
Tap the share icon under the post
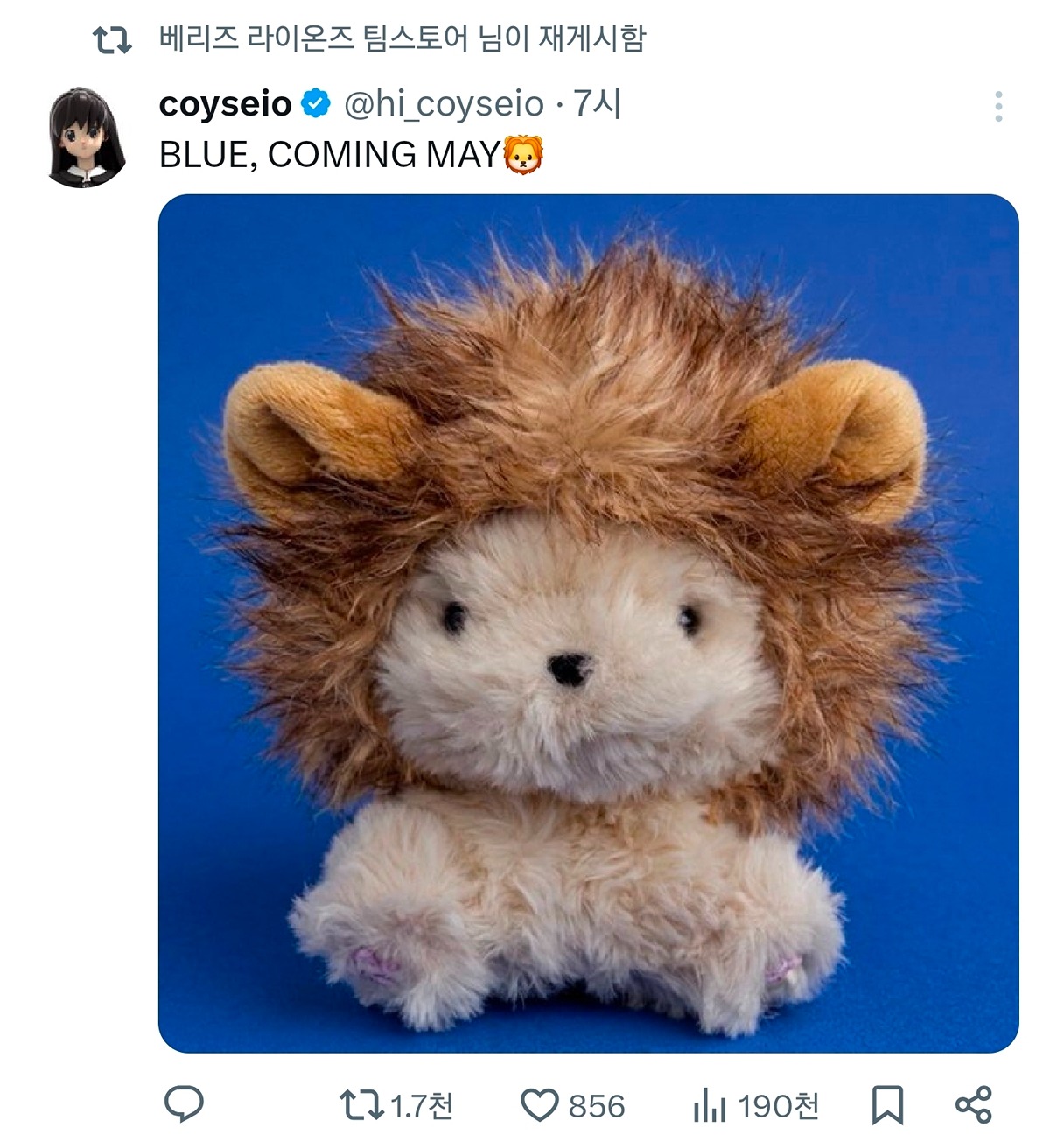point(973,1105)
